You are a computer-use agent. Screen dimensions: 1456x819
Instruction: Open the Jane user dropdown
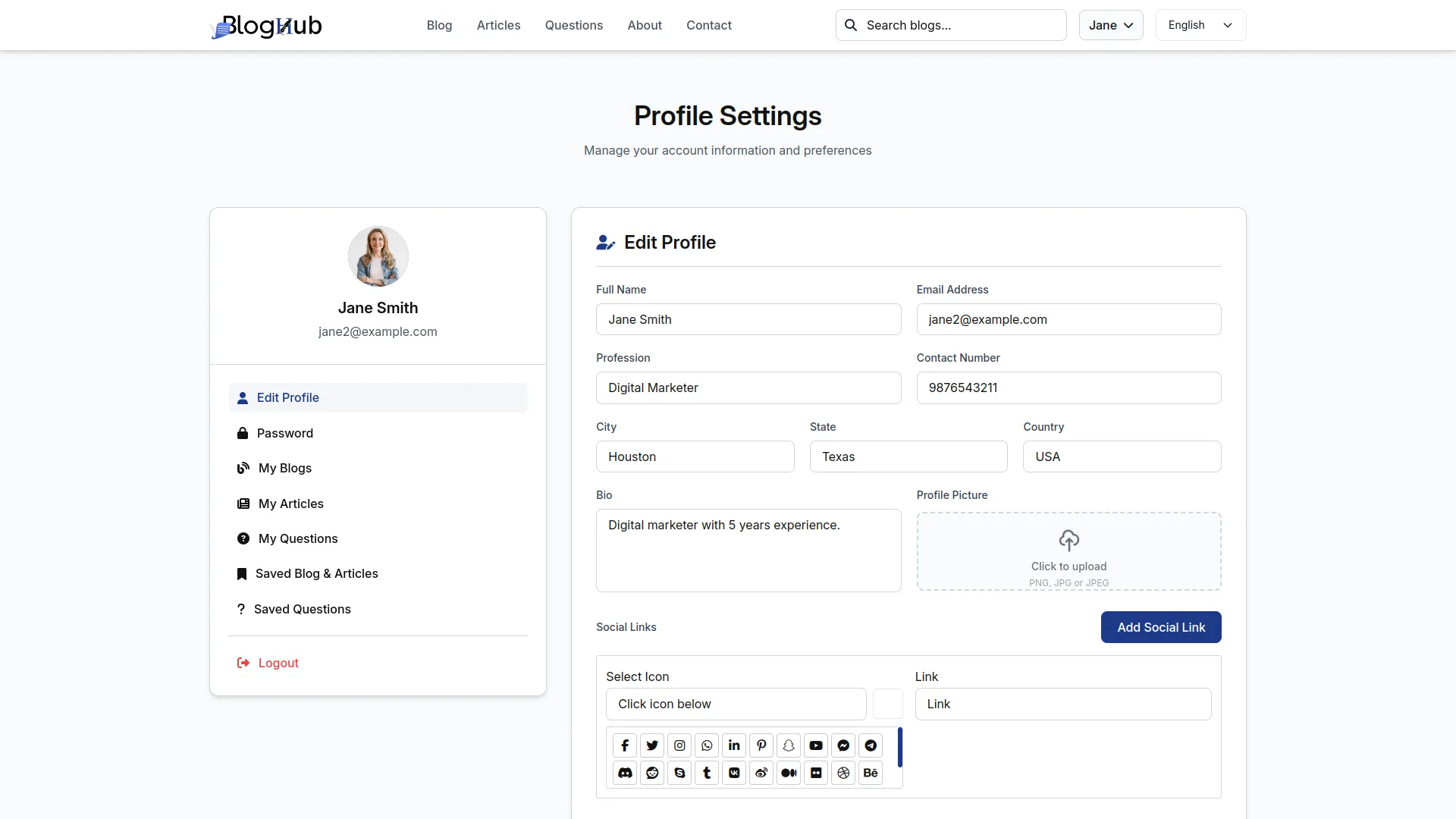(1110, 25)
